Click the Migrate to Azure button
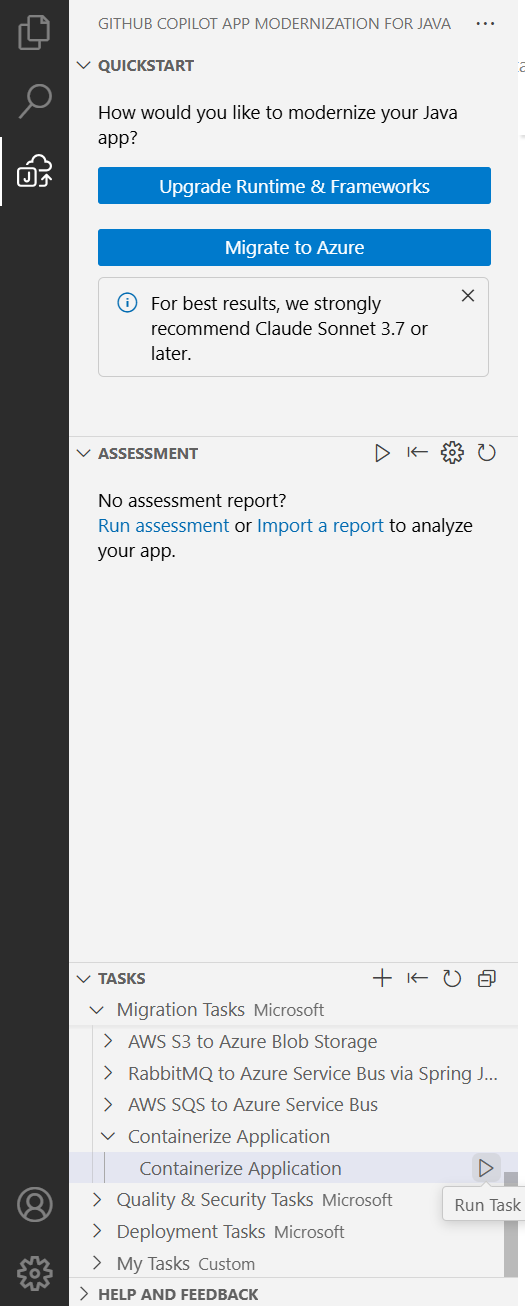Viewport: 525px width, 1306px height. (x=294, y=247)
